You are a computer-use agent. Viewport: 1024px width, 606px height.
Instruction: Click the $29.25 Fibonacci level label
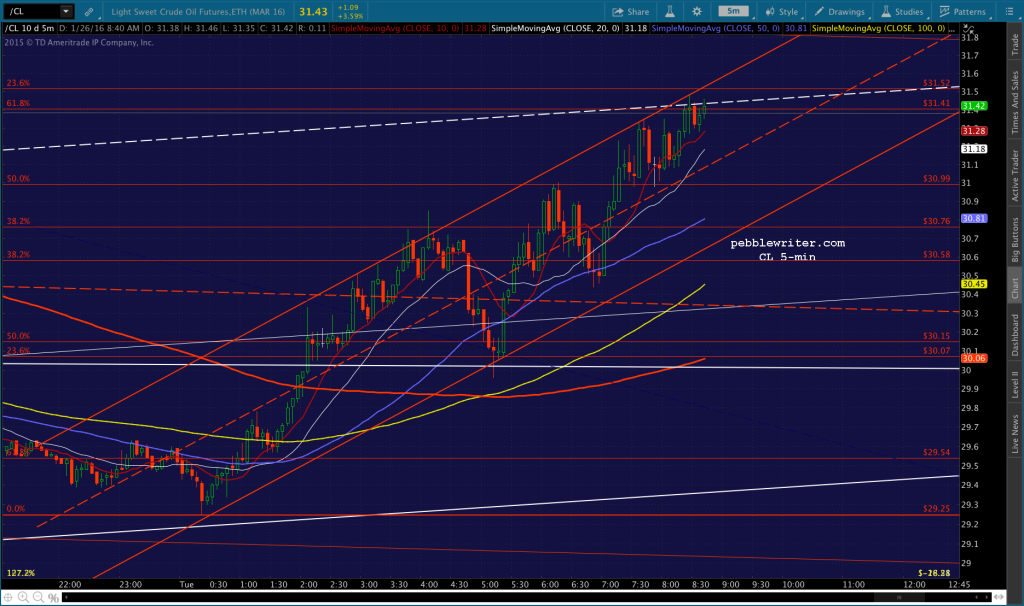(936, 508)
